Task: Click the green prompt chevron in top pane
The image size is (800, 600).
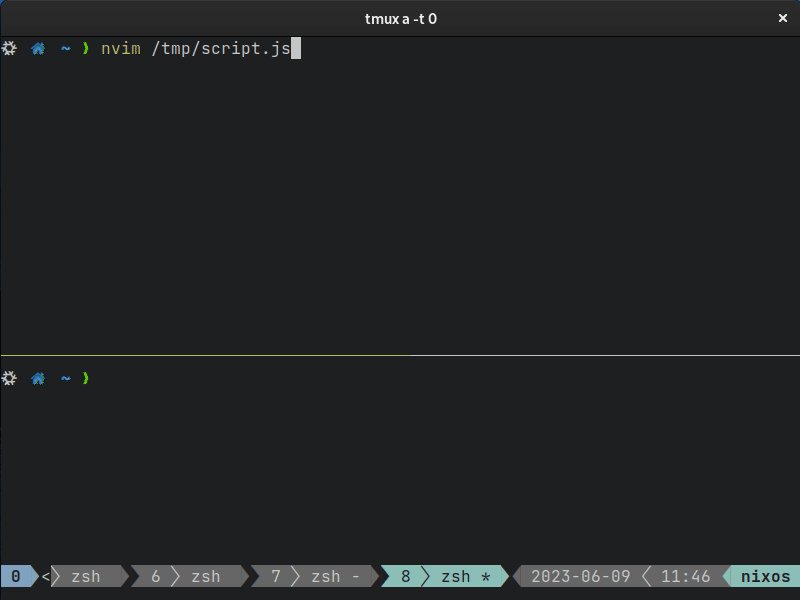Action: (x=86, y=48)
